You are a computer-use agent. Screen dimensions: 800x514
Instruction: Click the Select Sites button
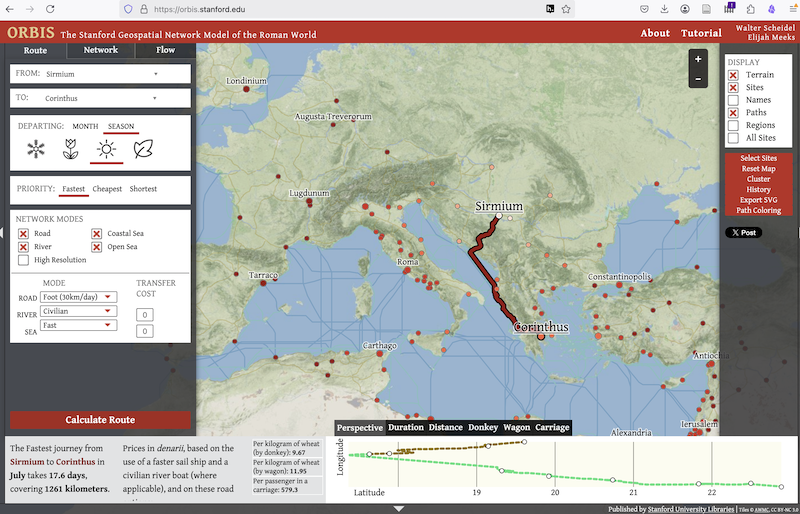click(758, 158)
